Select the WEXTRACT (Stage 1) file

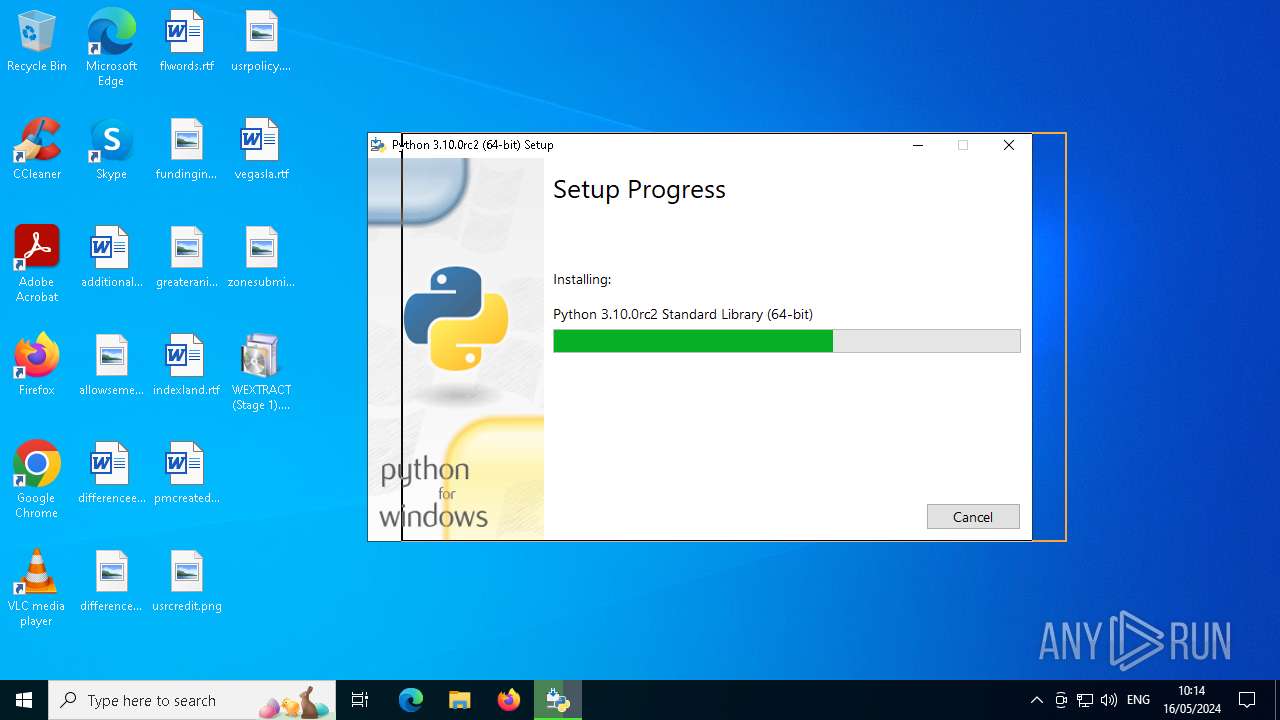coord(261,373)
